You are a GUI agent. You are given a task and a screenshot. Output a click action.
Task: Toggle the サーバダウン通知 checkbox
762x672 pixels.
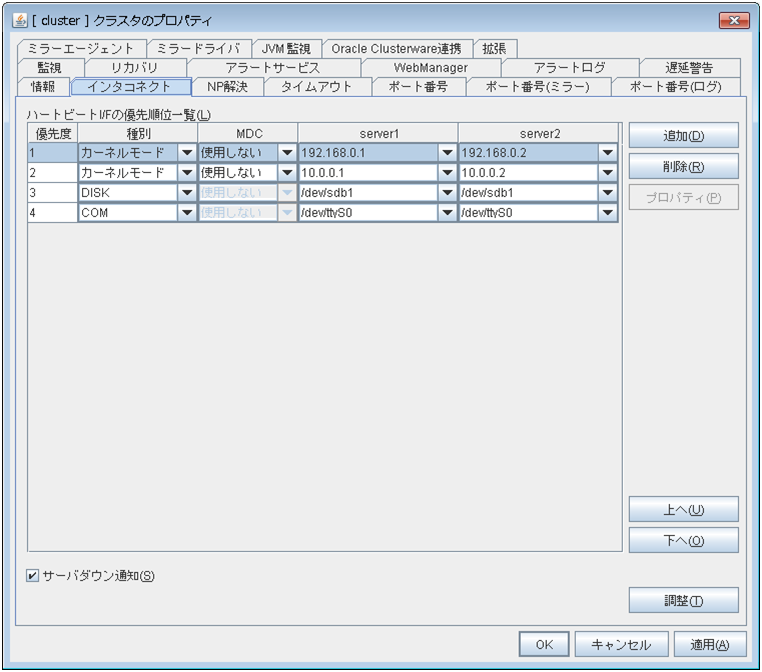click(x=34, y=576)
